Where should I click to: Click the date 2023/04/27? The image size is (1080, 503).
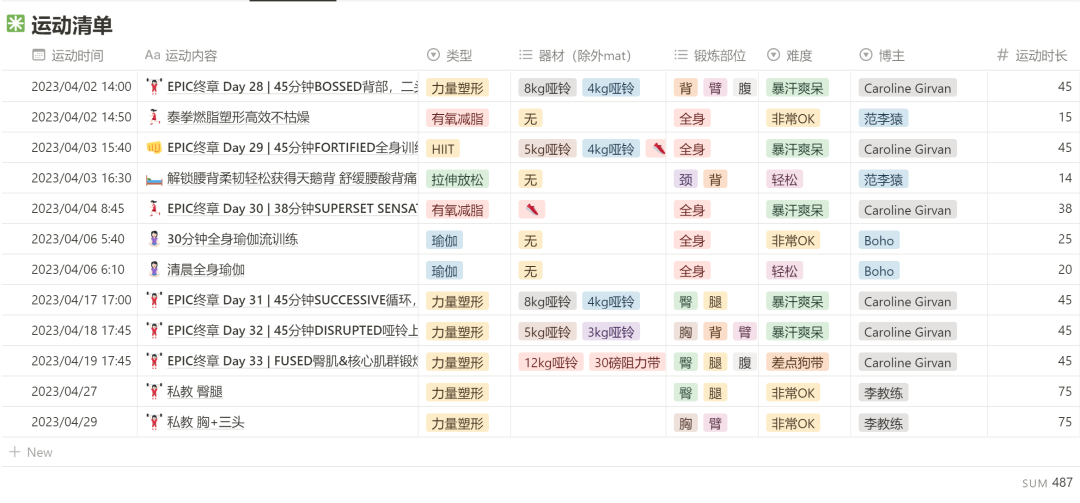click(x=64, y=391)
